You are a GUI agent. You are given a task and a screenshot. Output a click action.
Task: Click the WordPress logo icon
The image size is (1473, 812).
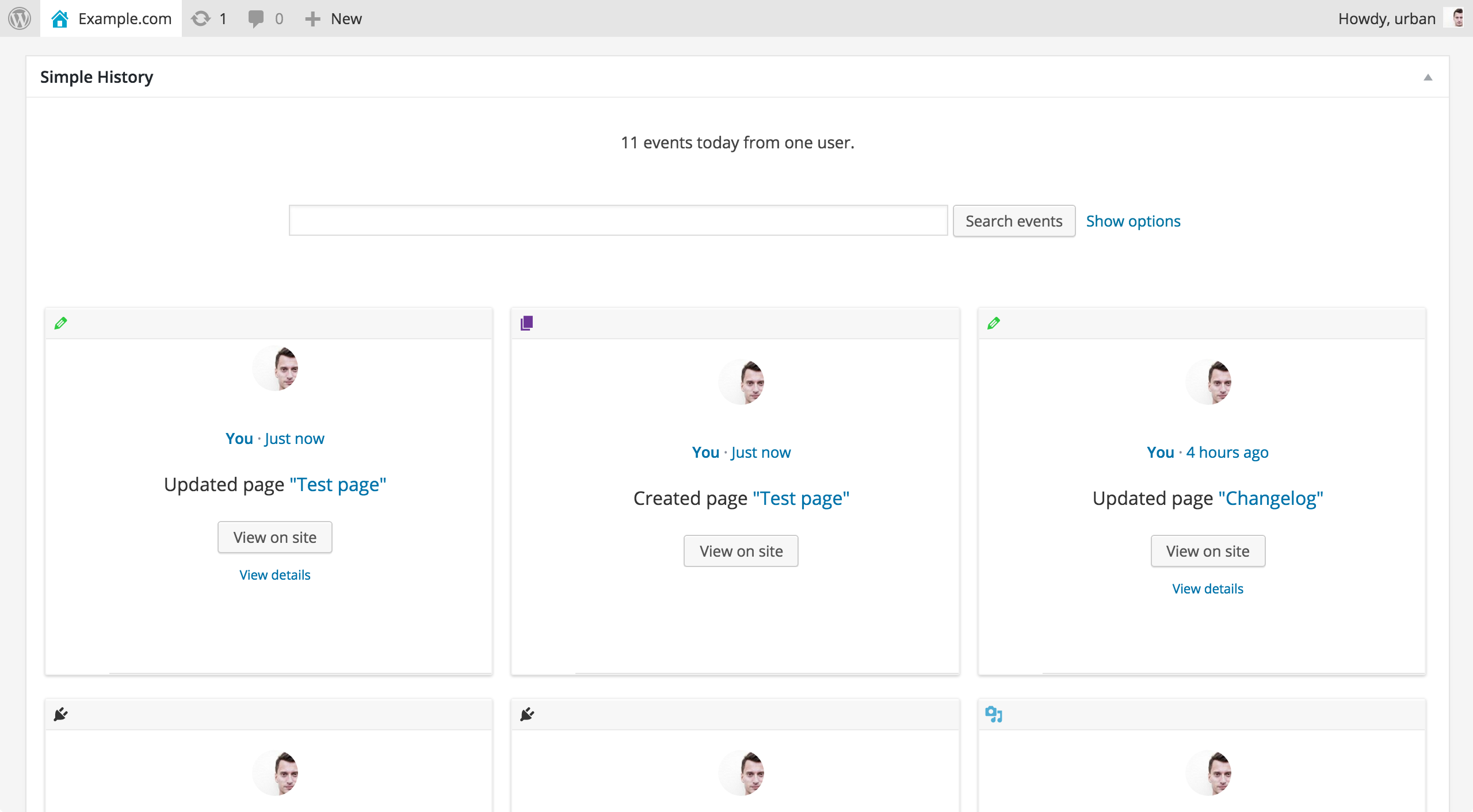20,18
